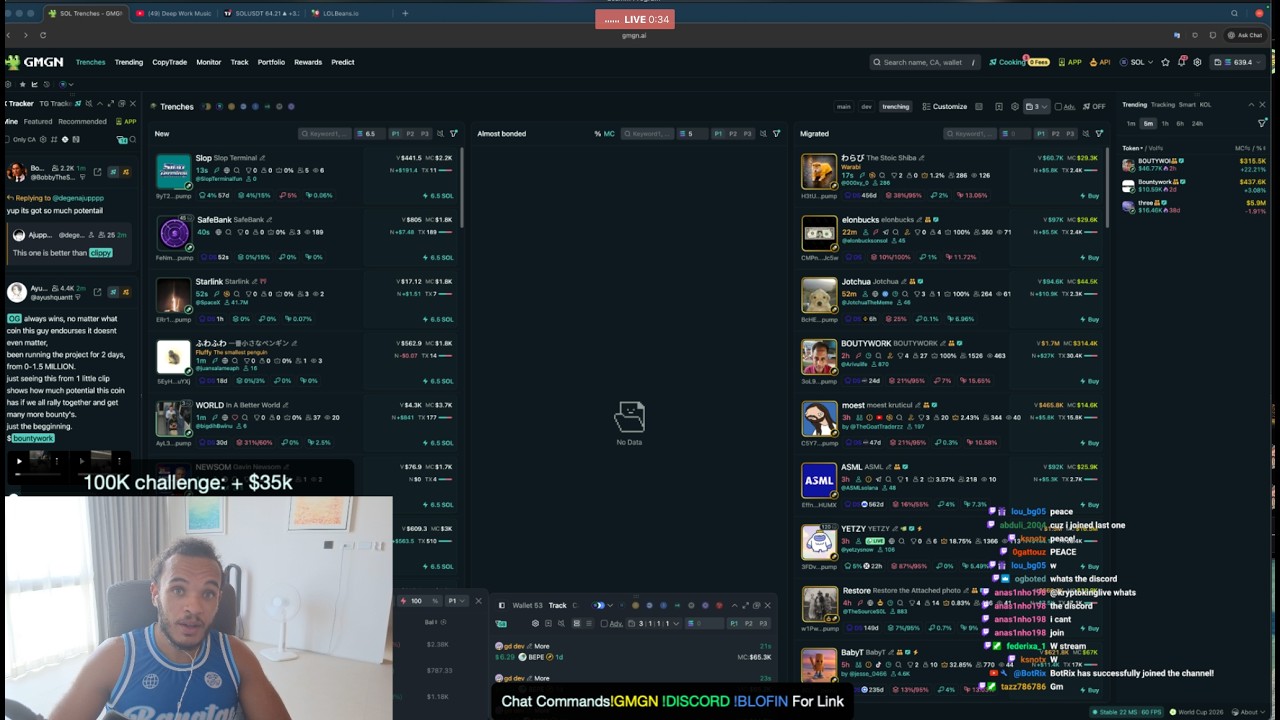Viewport: 1280px width, 720px height.
Task: Expand the wallet count 3 dropdown
Action: (x=1037, y=106)
